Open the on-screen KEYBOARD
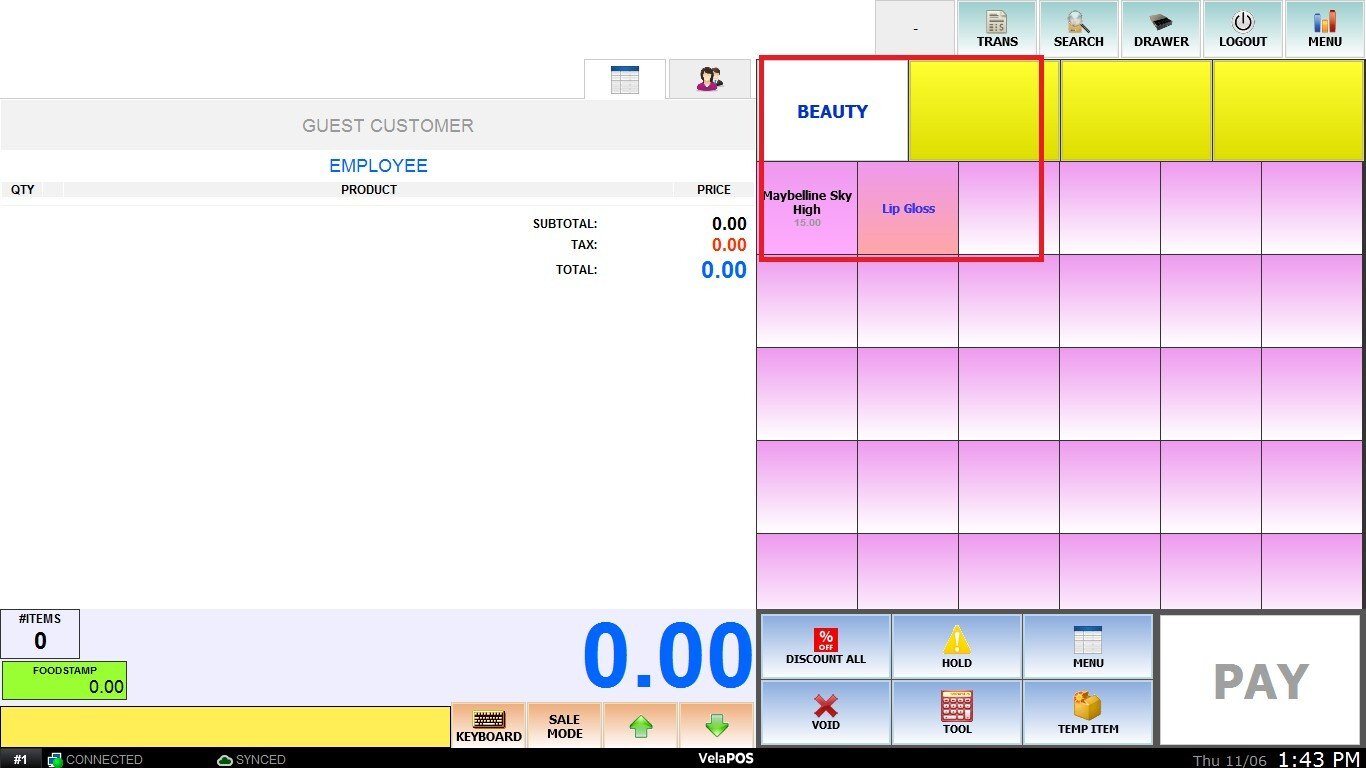 coord(488,725)
